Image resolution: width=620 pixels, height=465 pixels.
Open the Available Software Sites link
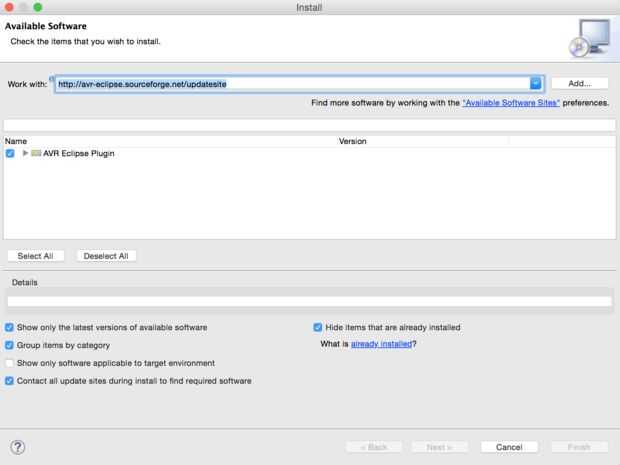[x=510, y=103]
